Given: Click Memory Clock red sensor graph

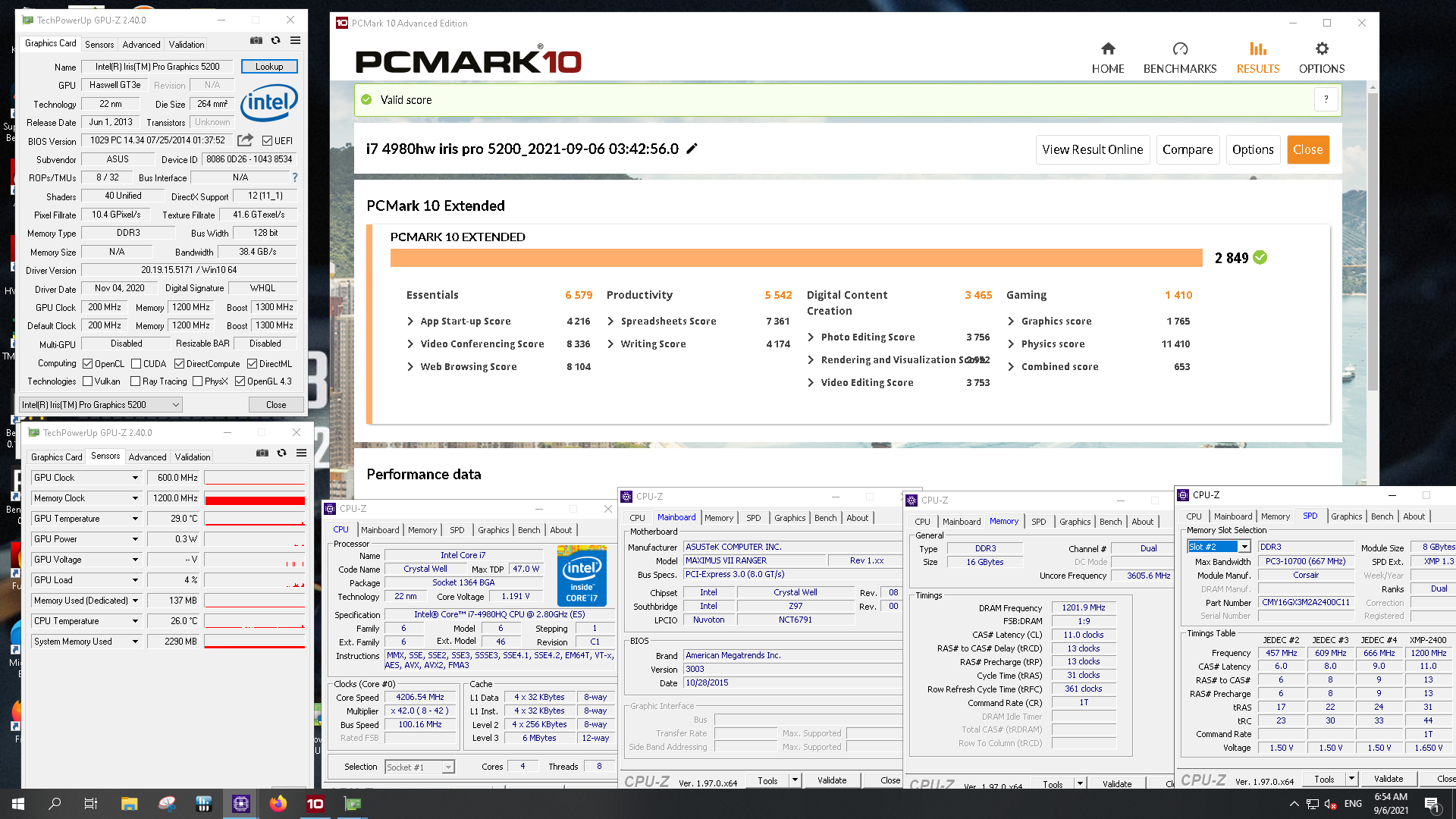Looking at the screenshot, I should 255,498.
